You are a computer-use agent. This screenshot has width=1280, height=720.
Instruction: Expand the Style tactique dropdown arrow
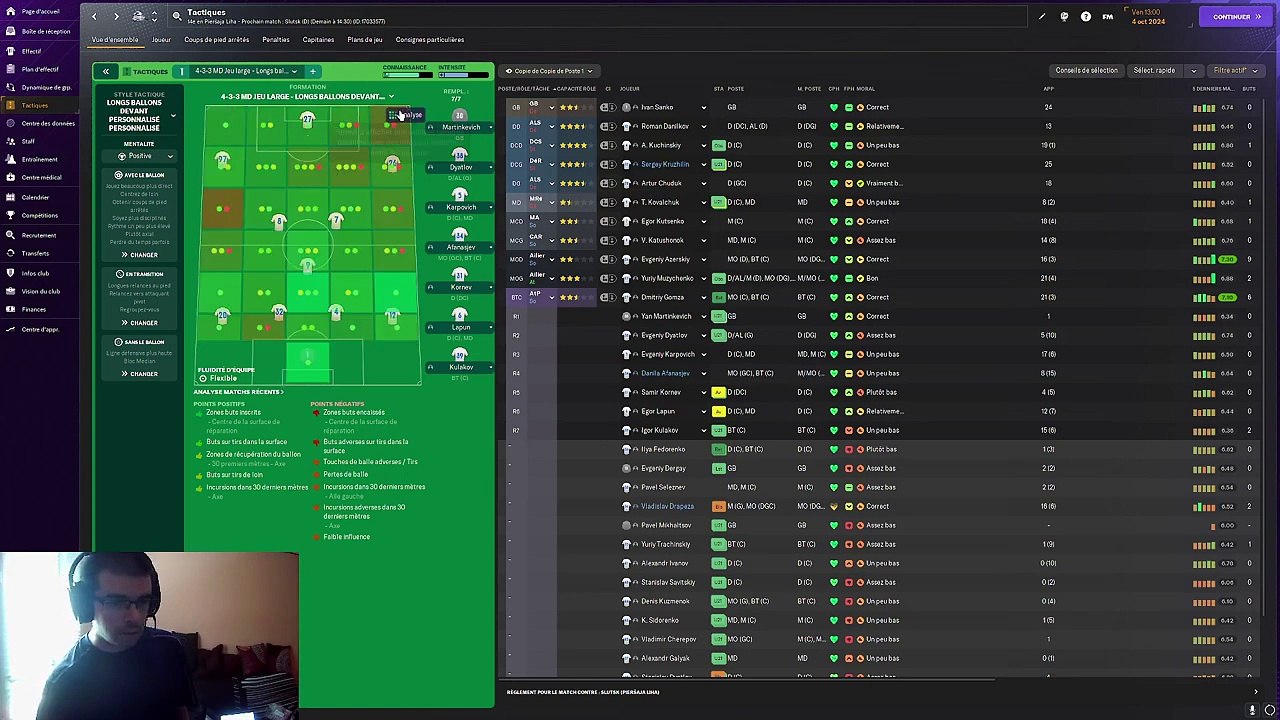(173, 117)
